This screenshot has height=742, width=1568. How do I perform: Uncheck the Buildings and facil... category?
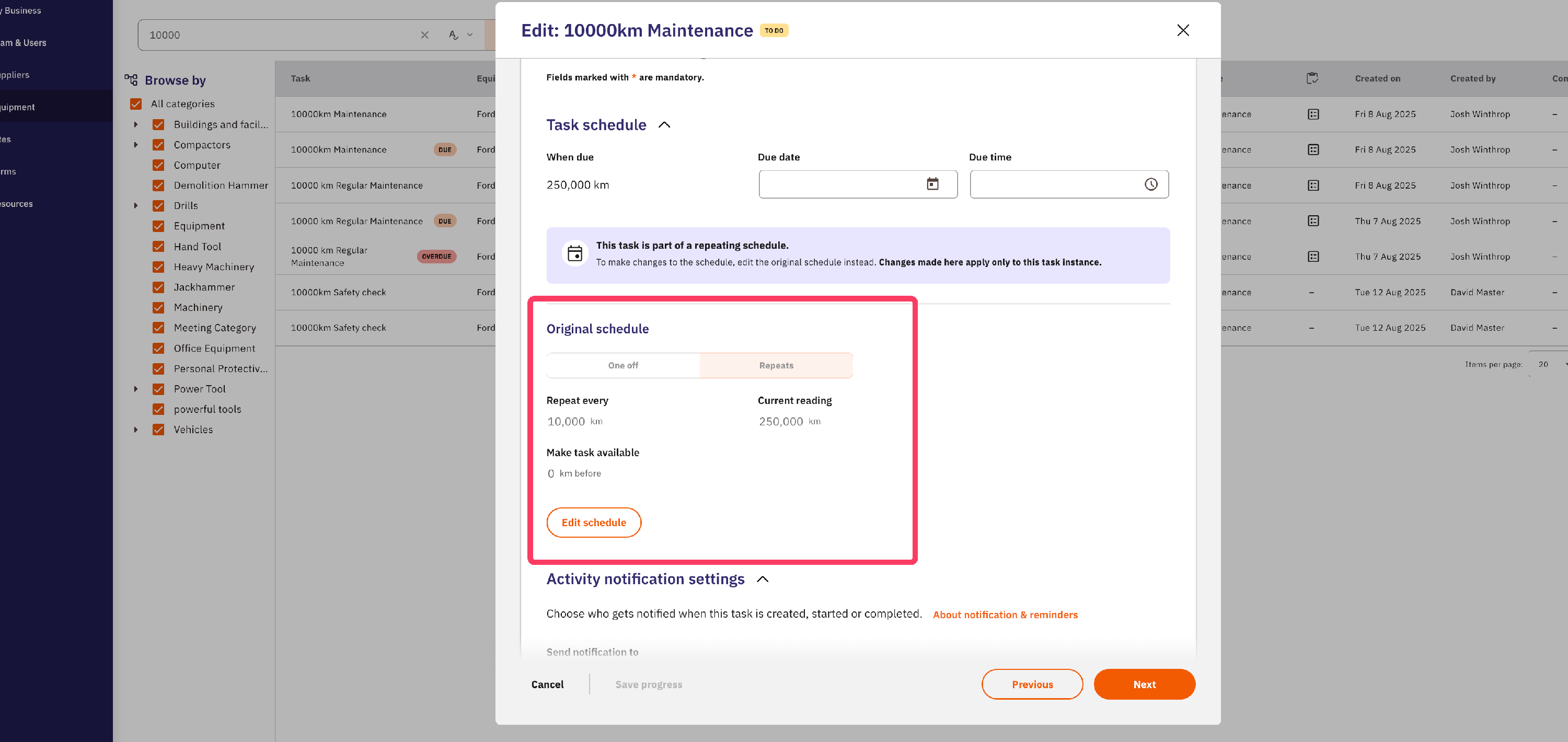click(158, 124)
